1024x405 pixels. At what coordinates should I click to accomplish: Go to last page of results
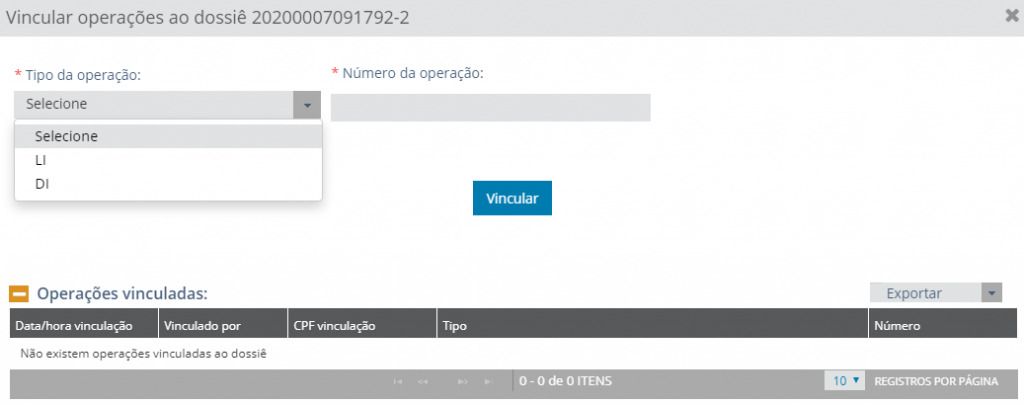point(487,381)
